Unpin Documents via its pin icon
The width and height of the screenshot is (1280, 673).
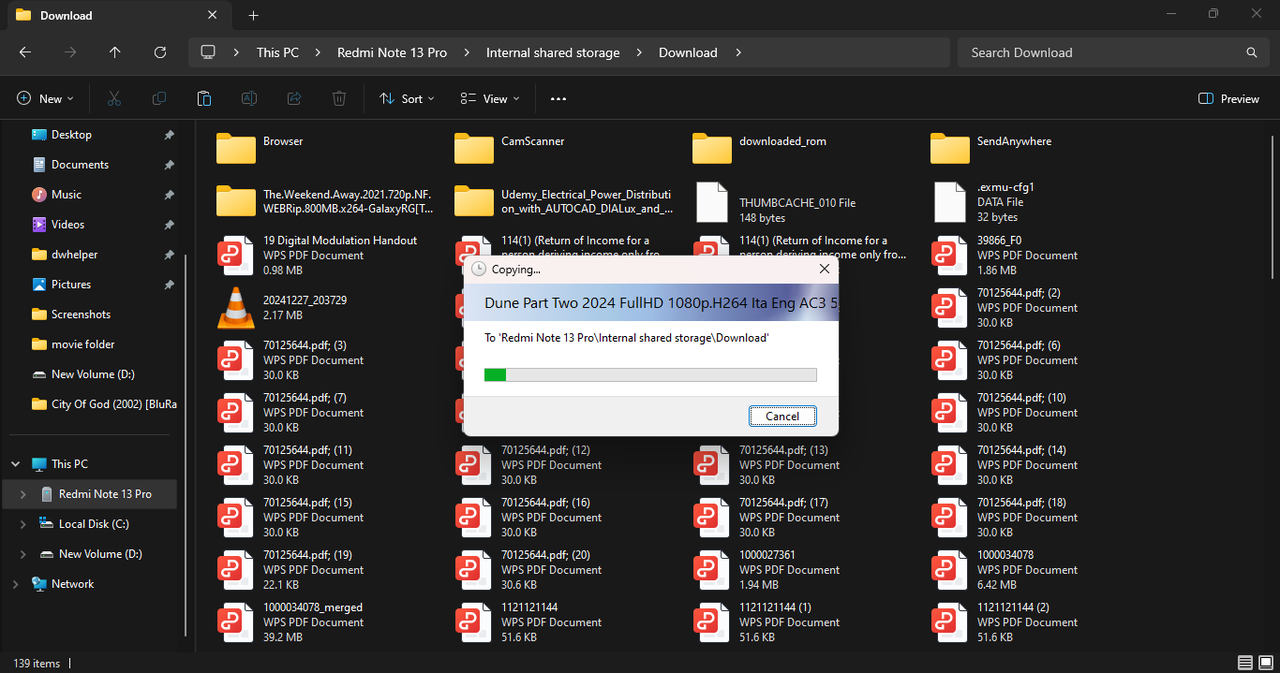[169, 165]
